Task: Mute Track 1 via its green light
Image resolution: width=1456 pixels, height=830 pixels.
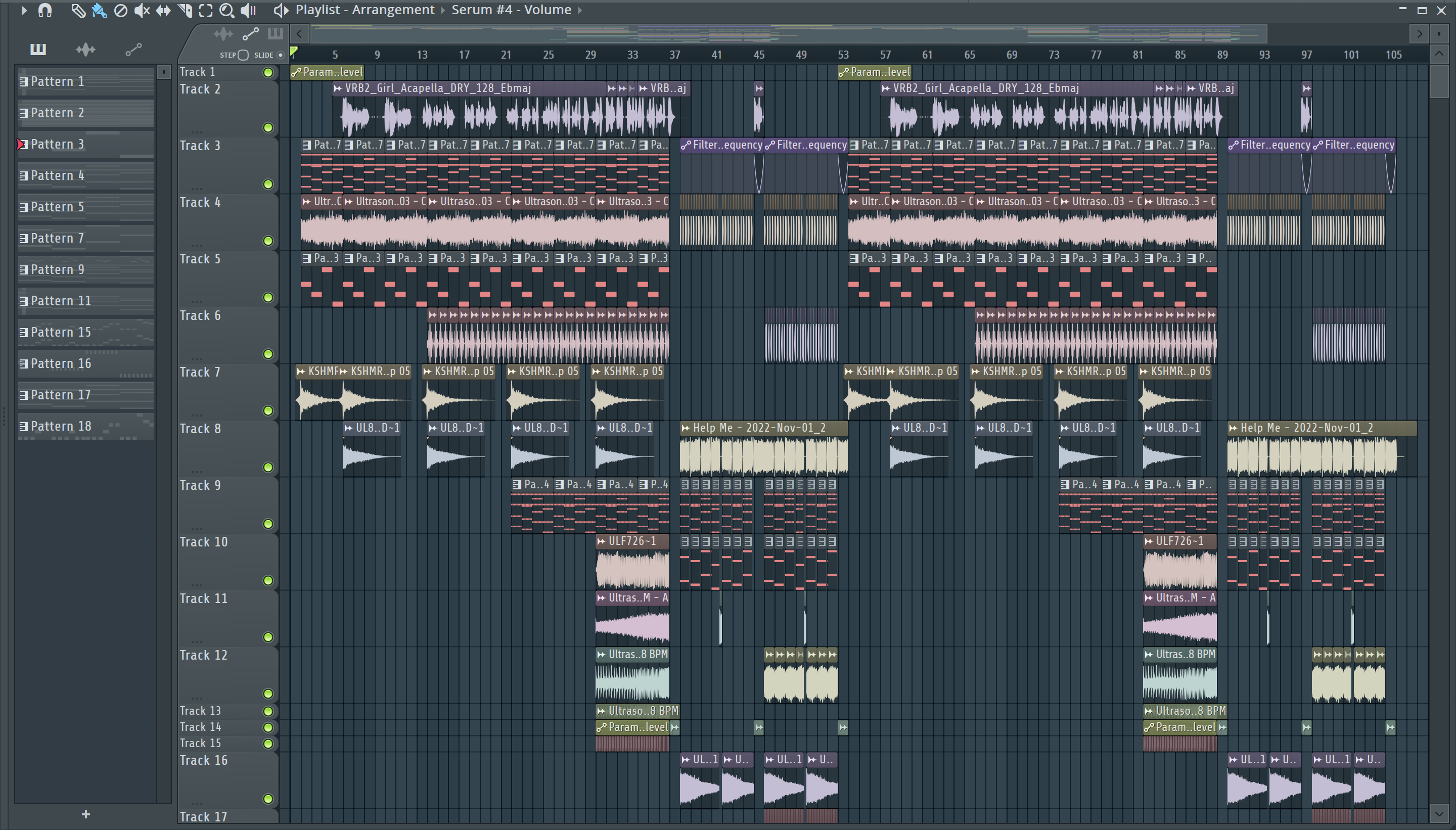Action: click(x=268, y=72)
